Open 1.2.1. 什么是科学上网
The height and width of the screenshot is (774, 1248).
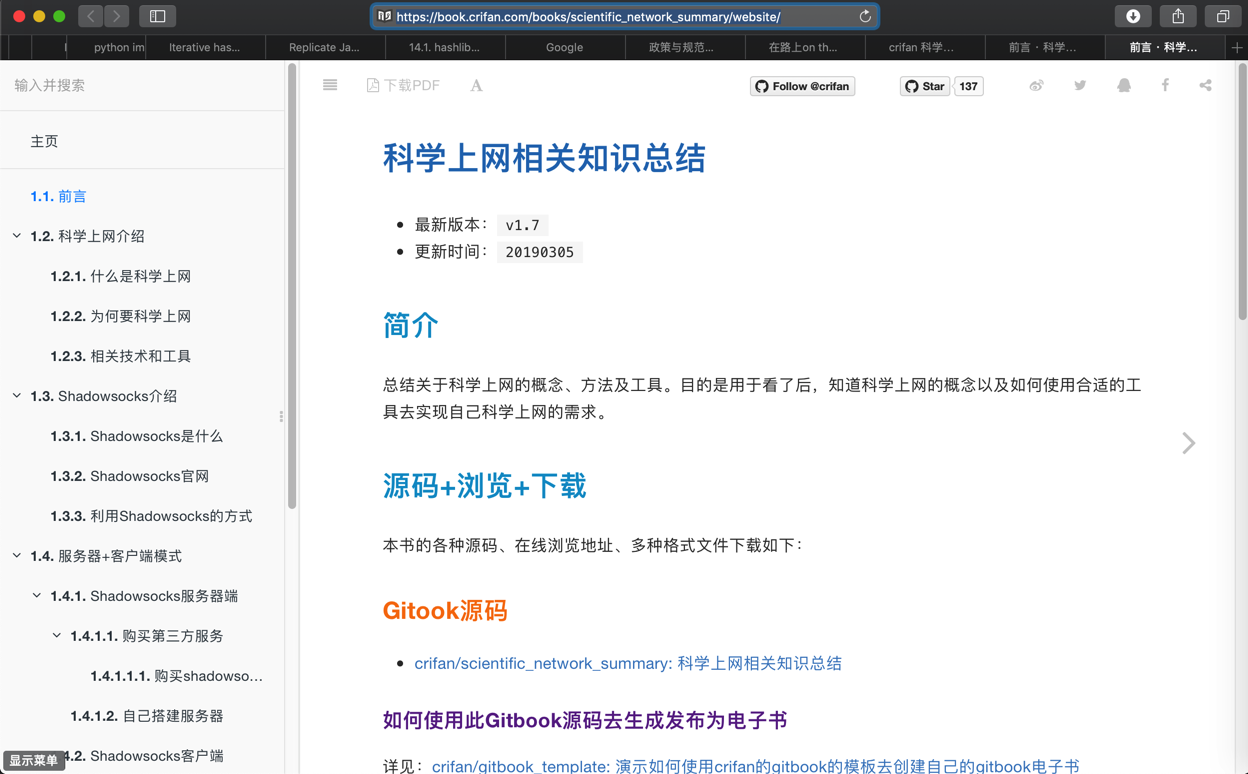pos(120,276)
